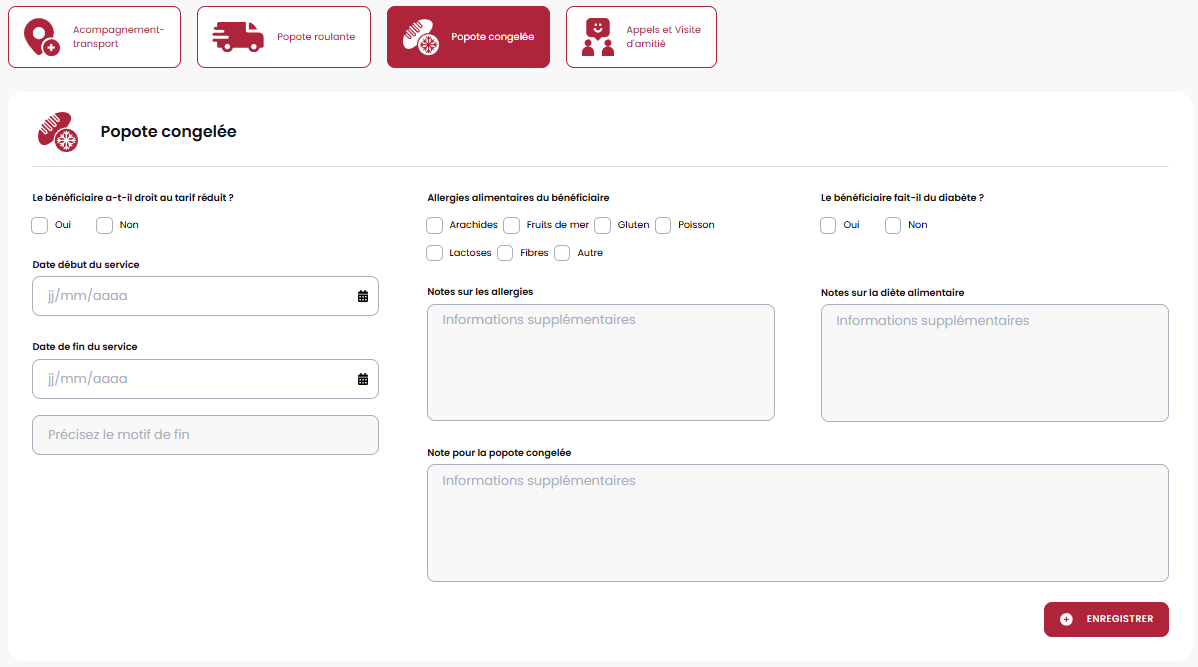Click the Acompagnement-transport map pin icon
This screenshot has height=667, width=1198.
click(x=42, y=37)
